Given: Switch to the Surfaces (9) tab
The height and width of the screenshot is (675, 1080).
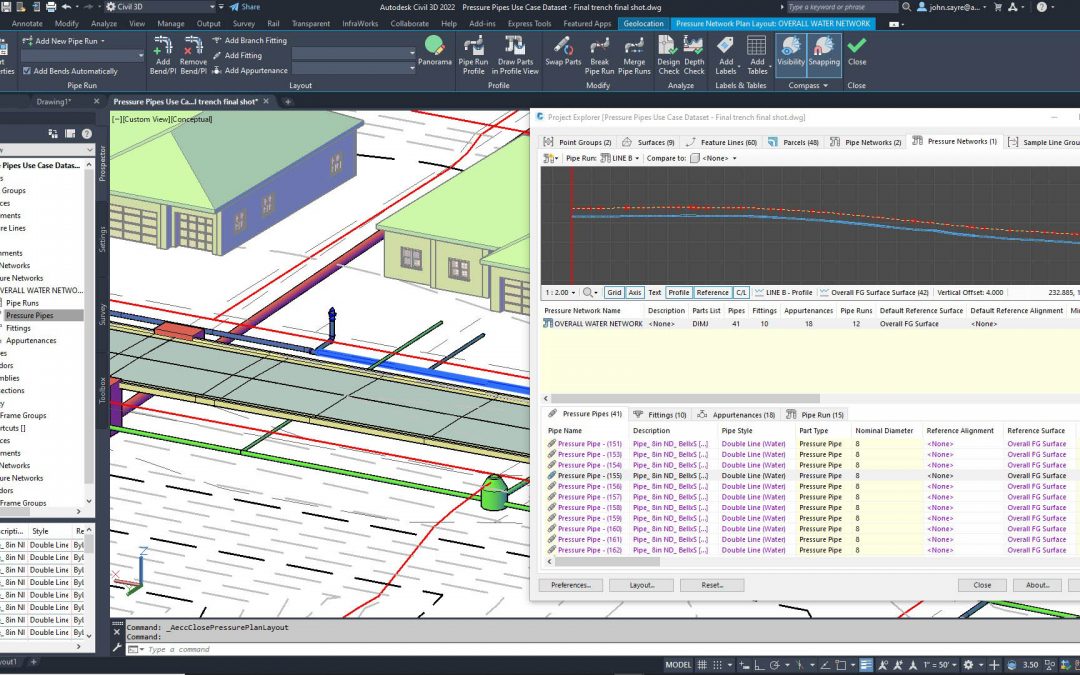Looking at the screenshot, I should pyautogui.click(x=648, y=143).
